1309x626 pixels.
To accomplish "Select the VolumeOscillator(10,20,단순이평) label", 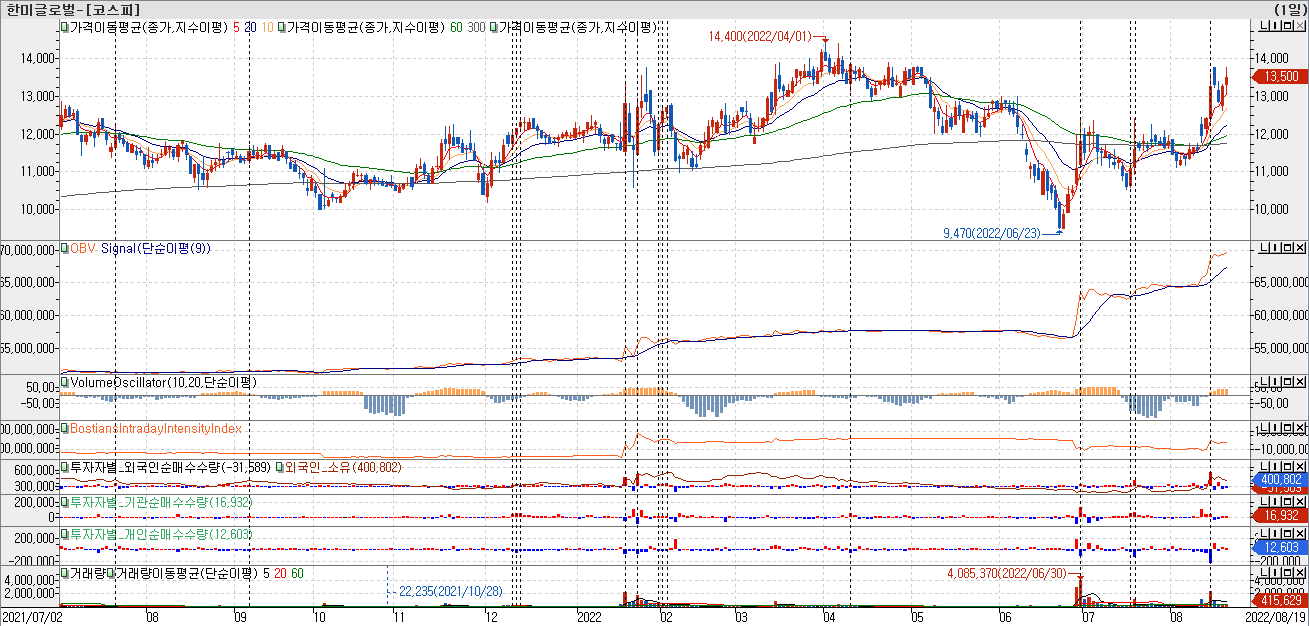I will [163, 381].
